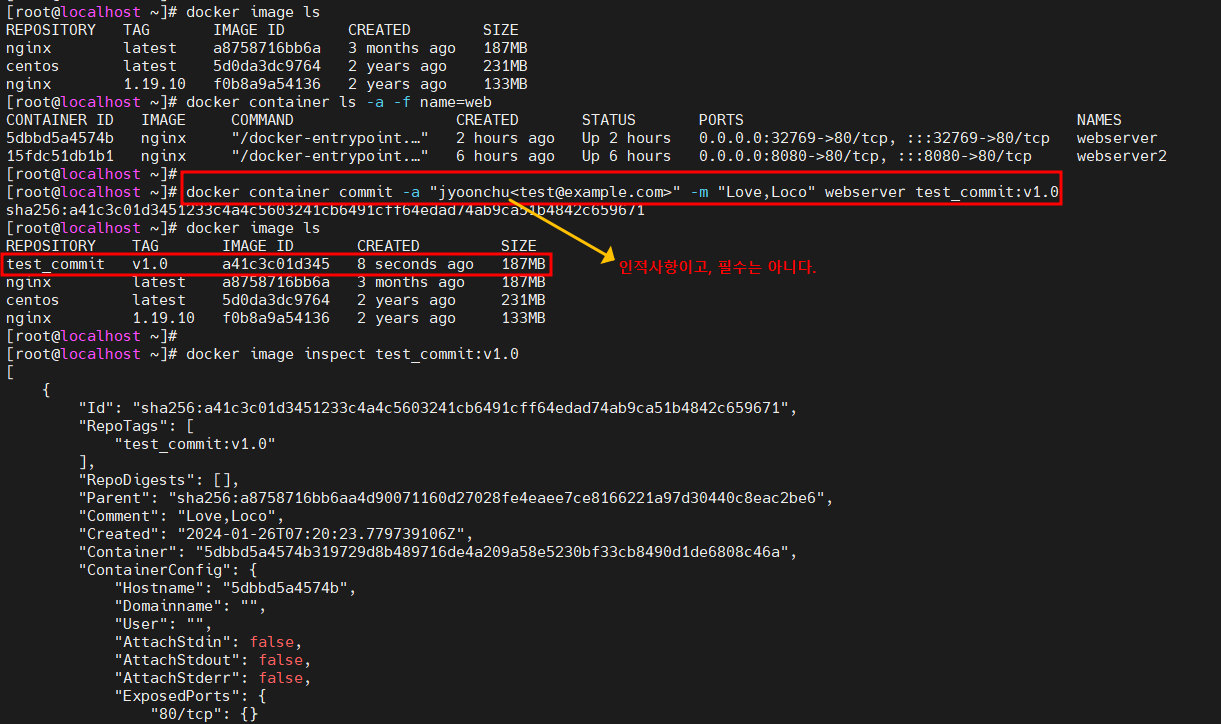The image size is (1221, 724).
Task: Click the sha256 output line below the commit command
Action: tap(324, 210)
